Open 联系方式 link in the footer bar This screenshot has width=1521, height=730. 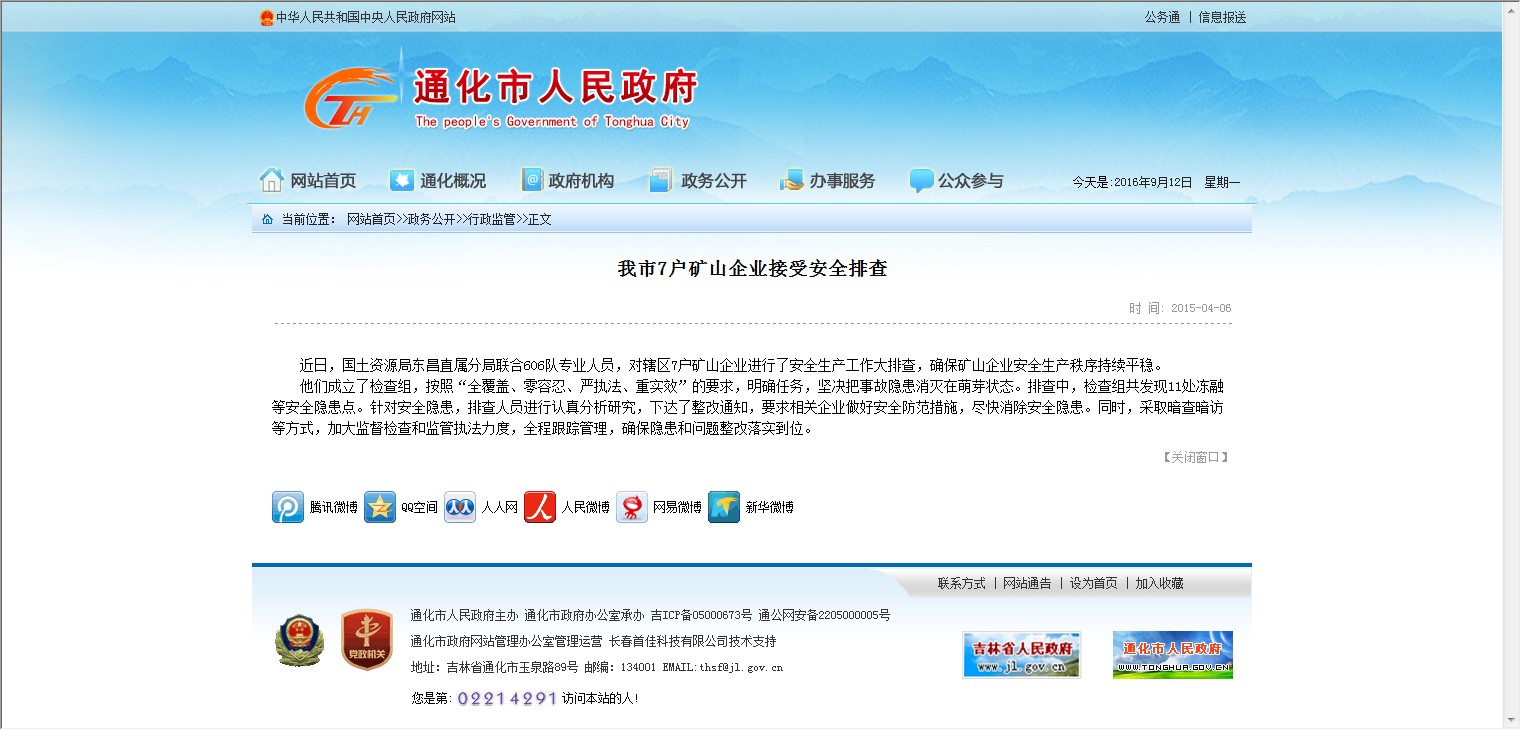961,583
